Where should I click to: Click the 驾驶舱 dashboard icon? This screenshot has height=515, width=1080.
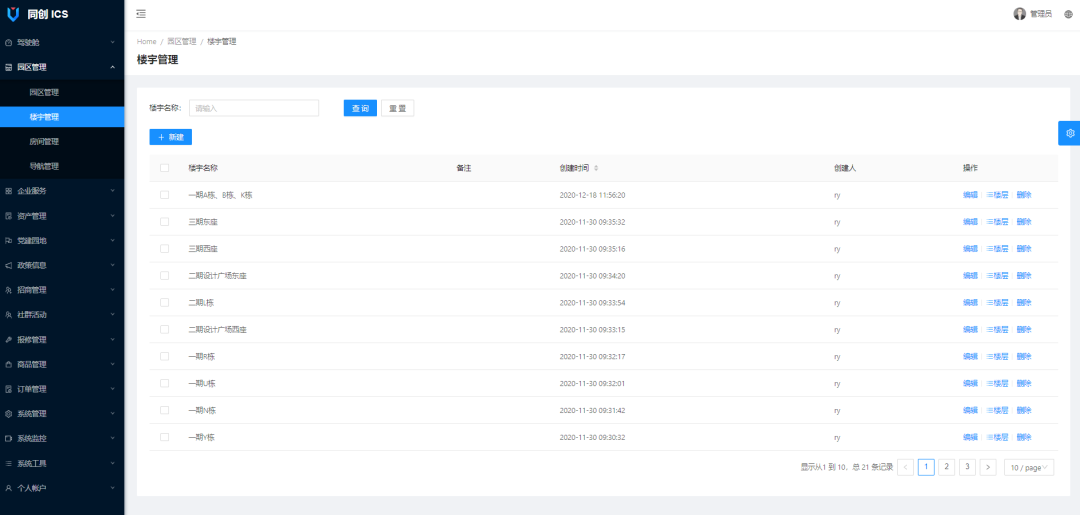(8, 43)
